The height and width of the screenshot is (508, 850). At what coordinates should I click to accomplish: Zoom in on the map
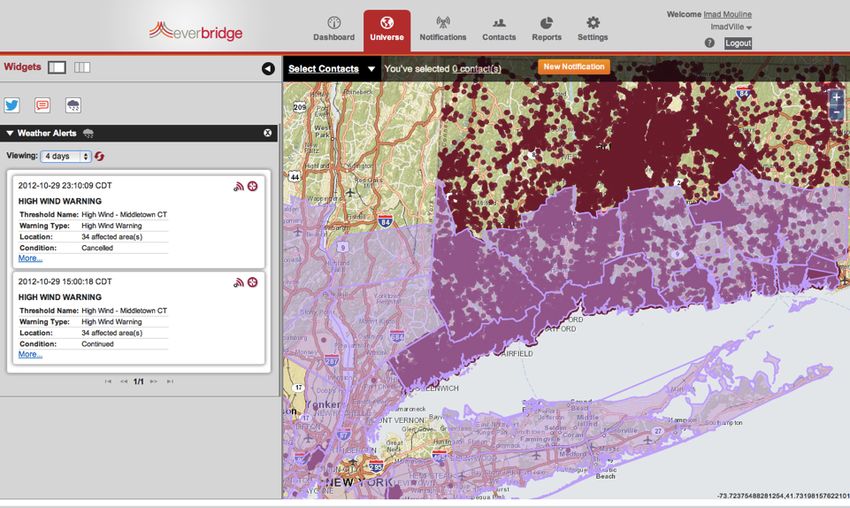836,98
